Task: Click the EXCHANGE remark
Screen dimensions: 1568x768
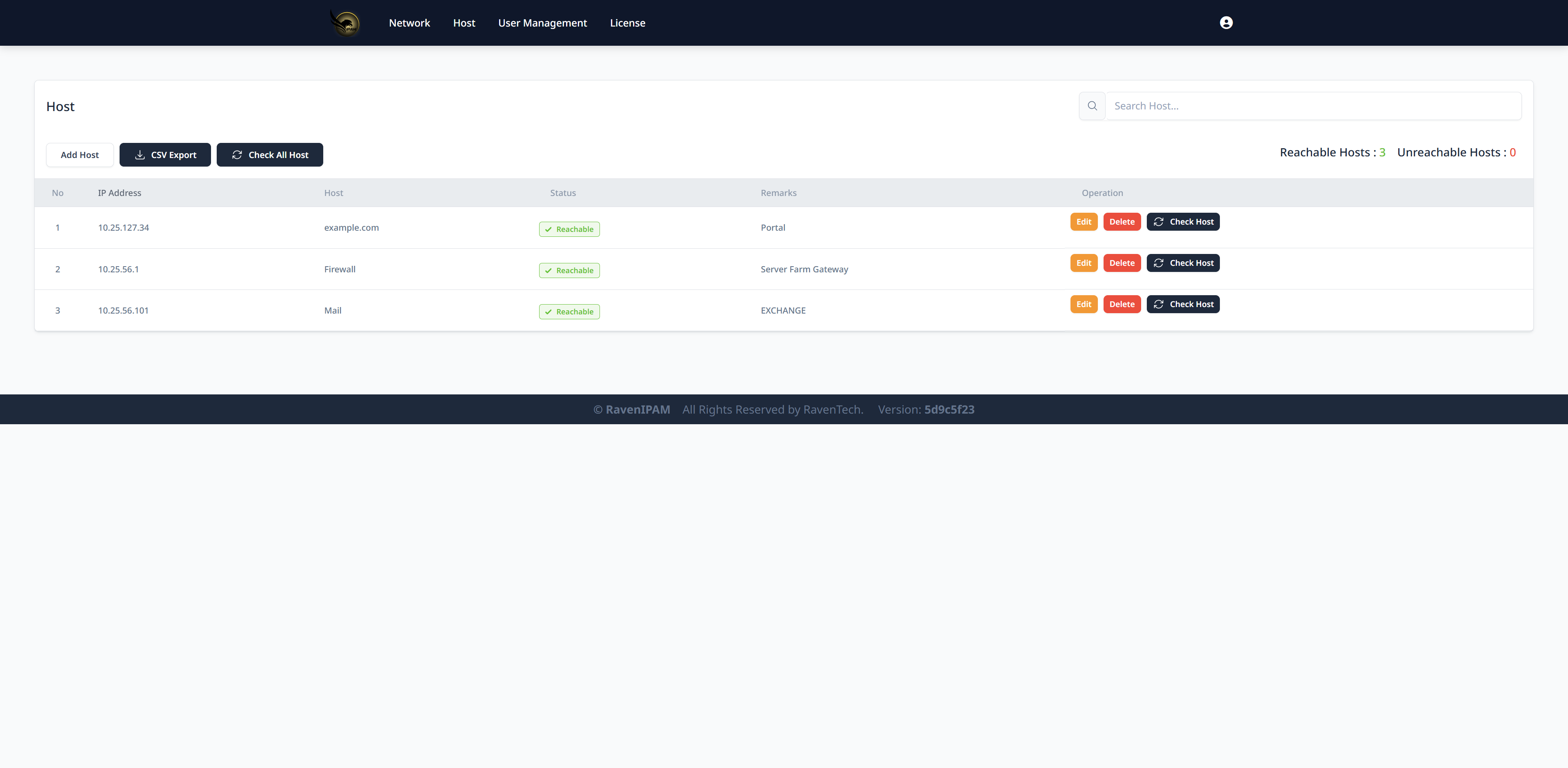Action: (783, 311)
